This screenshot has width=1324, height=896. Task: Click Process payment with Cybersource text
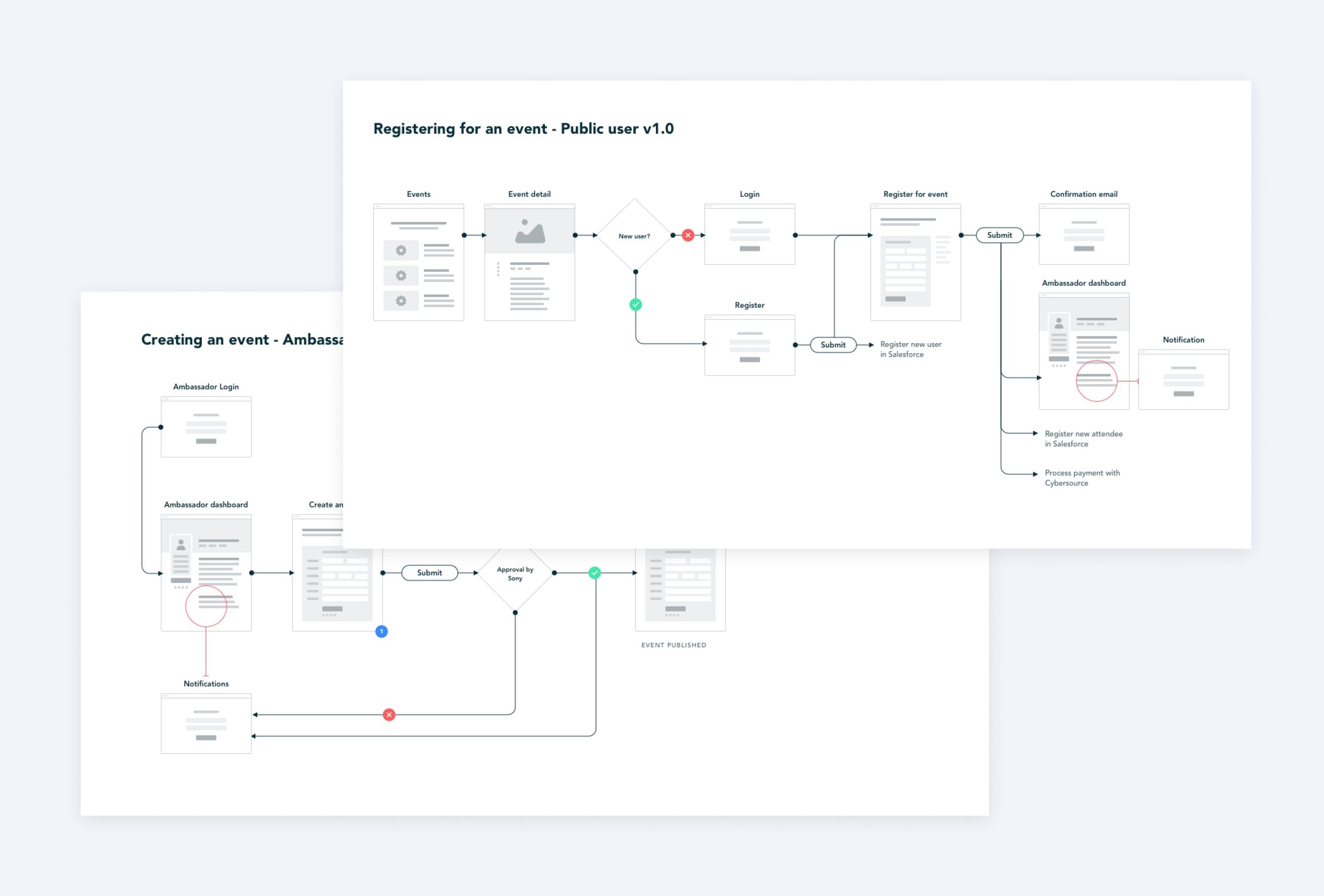1081,478
